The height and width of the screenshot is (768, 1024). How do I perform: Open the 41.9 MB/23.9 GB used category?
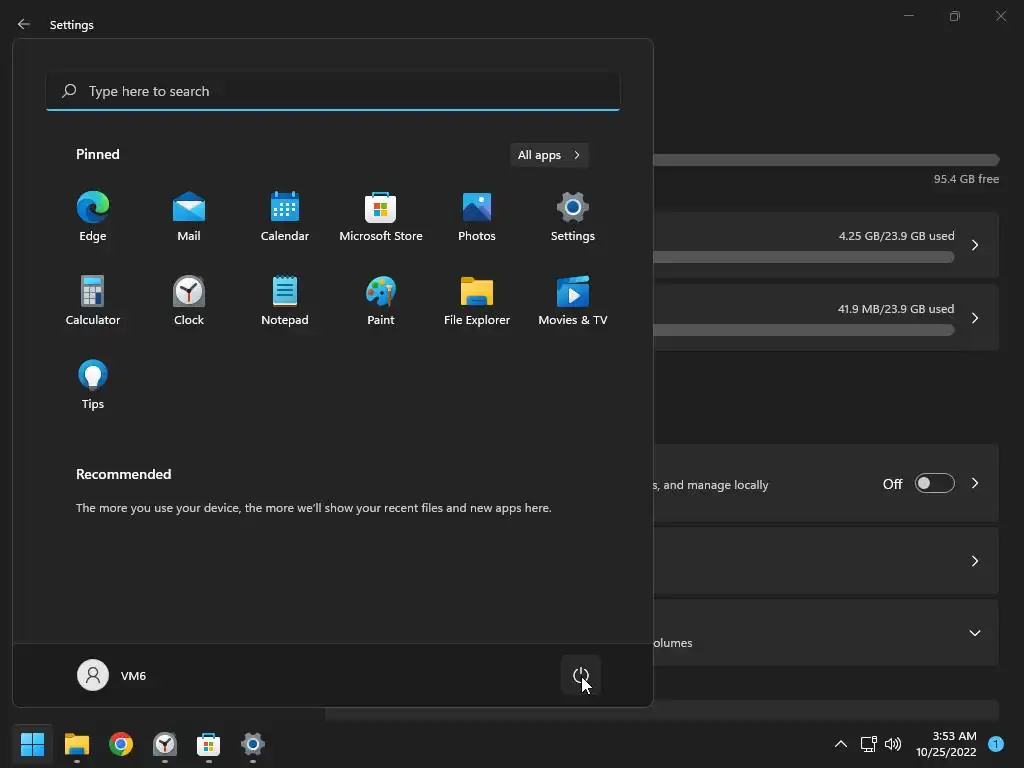pyautogui.click(x=825, y=317)
